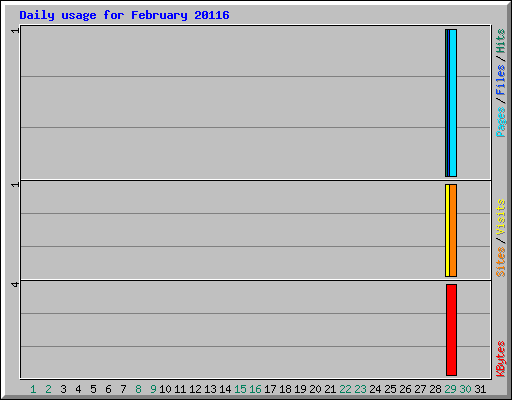Click the 'Sites' legend label
Image resolution: width=512 pixels, height=400 pixels.
click(x=501, y=262)
